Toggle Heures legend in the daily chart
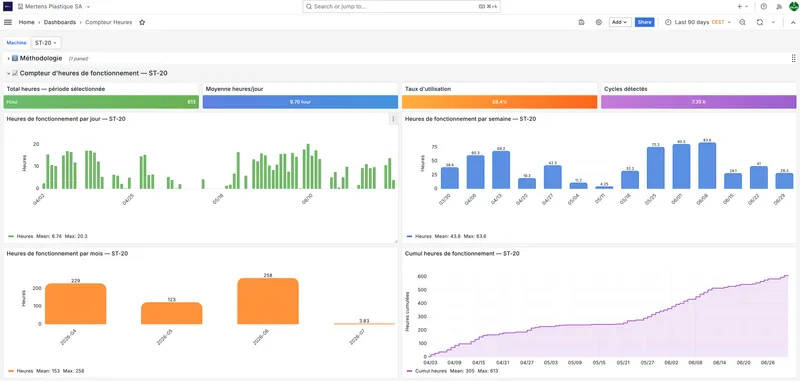Image resolution: width=800 pixels, height=381 pixels. click(25, 236)
